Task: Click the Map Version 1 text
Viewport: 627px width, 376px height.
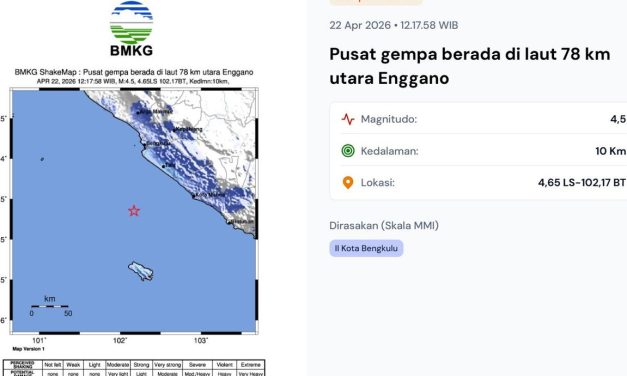Action: click(28, 349)
